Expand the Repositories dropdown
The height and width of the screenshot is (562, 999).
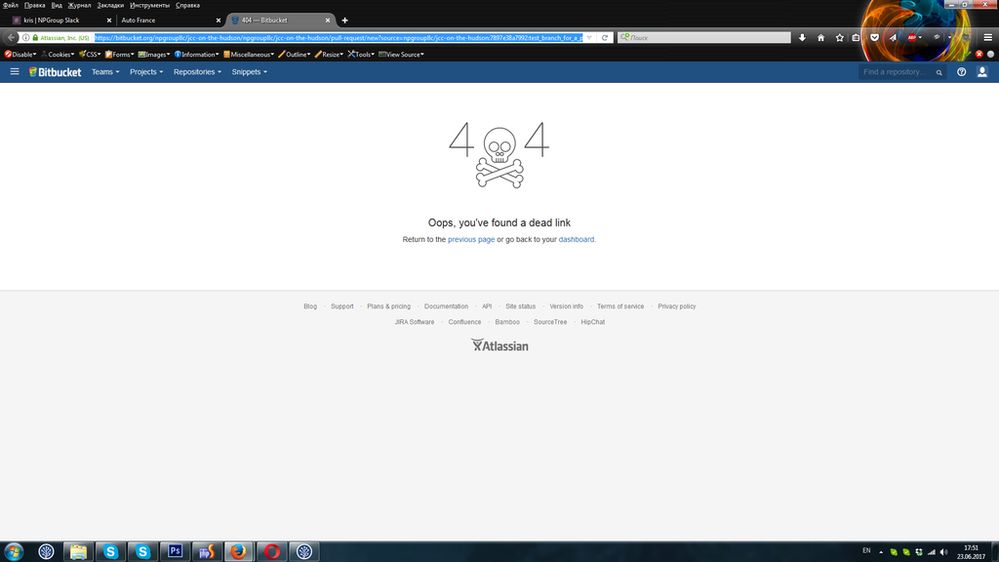point(198,72)
